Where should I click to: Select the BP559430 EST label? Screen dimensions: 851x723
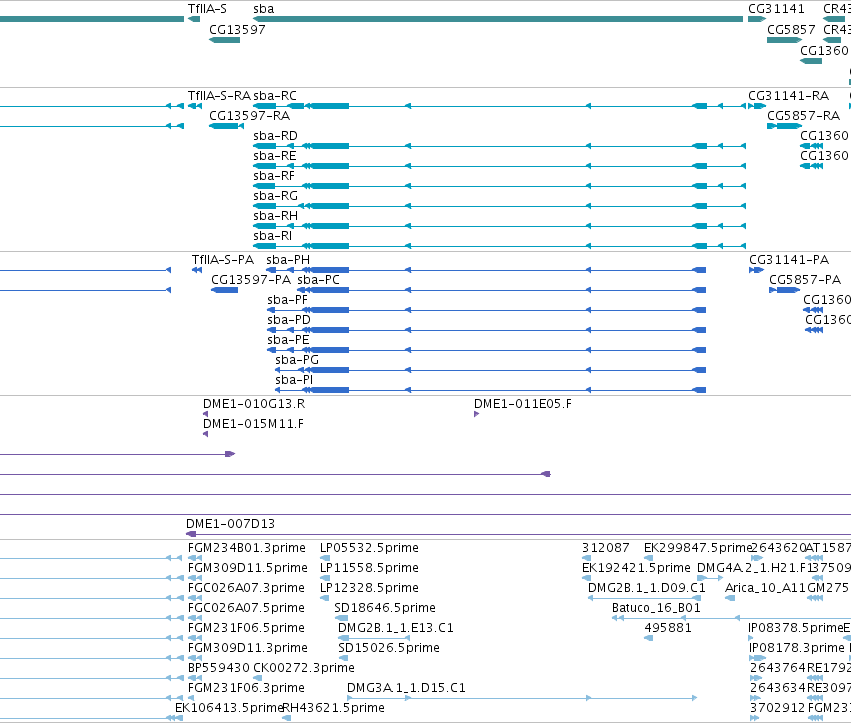tap(219, 668)
